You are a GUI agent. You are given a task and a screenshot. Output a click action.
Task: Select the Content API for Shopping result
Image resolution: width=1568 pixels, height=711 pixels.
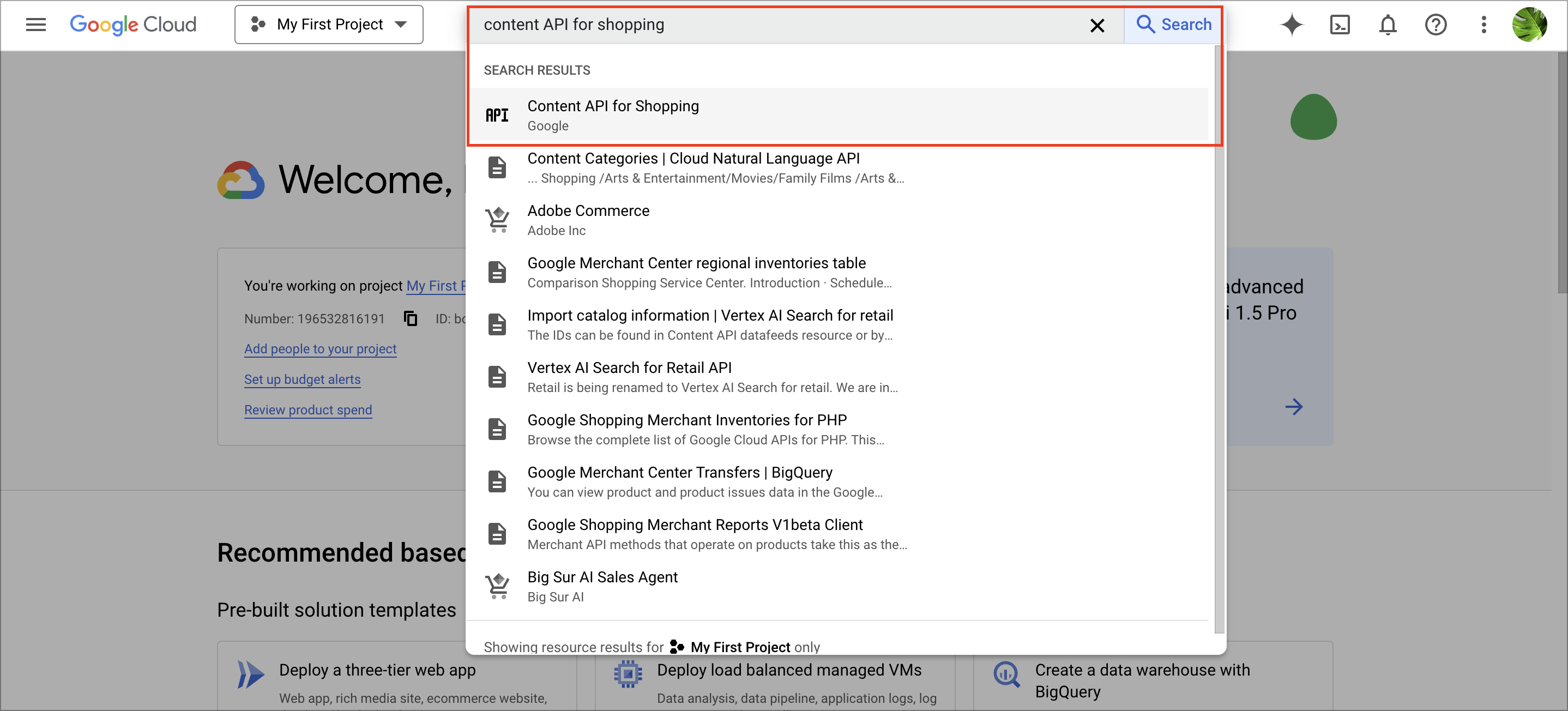point(839,115)
